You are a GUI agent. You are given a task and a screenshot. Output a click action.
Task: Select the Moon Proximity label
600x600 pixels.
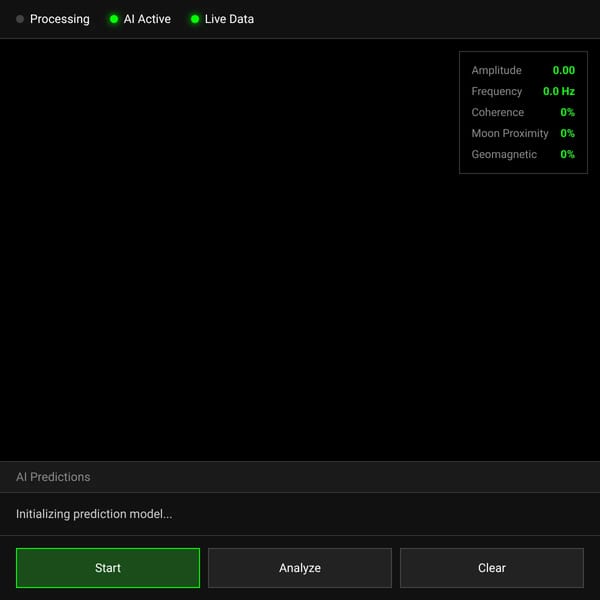click(510, 134)
